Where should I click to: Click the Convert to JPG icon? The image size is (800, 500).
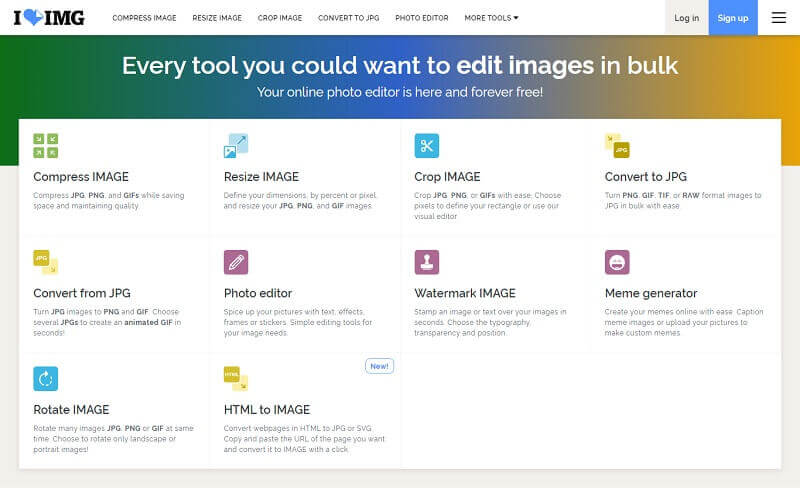tap(617, 145)
